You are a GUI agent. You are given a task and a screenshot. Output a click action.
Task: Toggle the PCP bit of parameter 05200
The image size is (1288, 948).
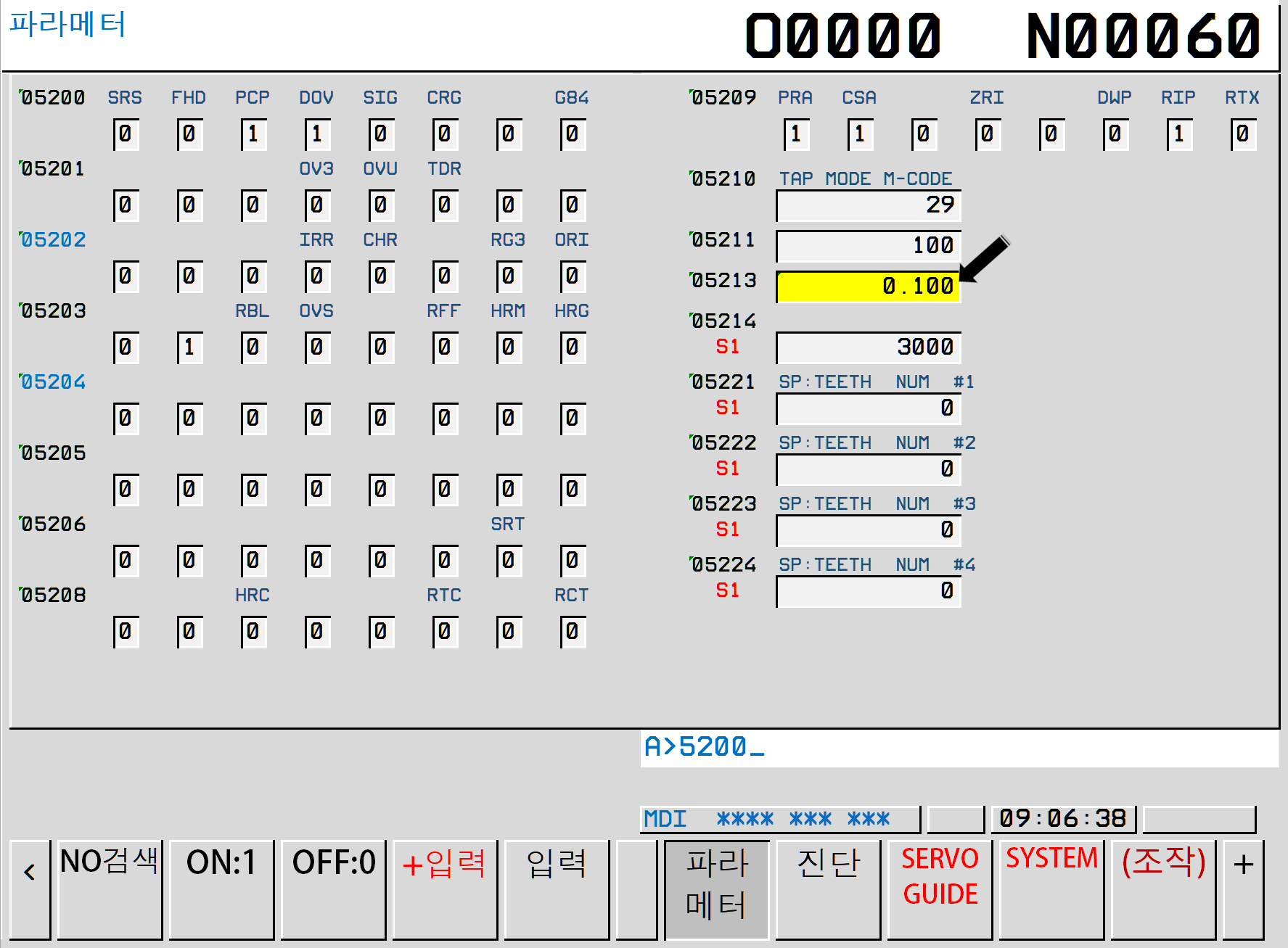tap(253, 134)
